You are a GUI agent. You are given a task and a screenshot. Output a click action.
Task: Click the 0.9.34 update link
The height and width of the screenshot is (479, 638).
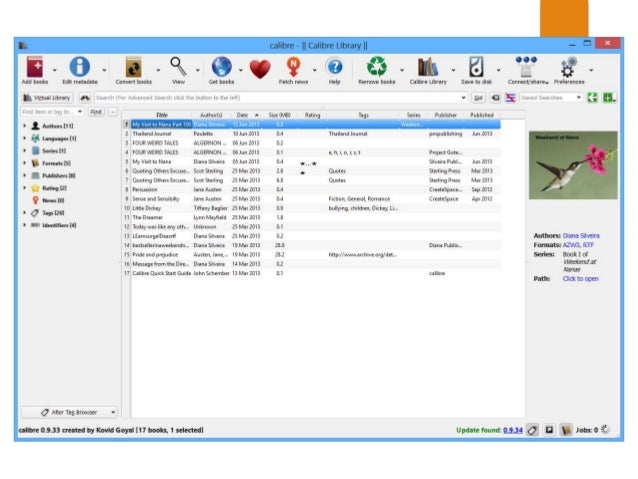pos(513,430)
